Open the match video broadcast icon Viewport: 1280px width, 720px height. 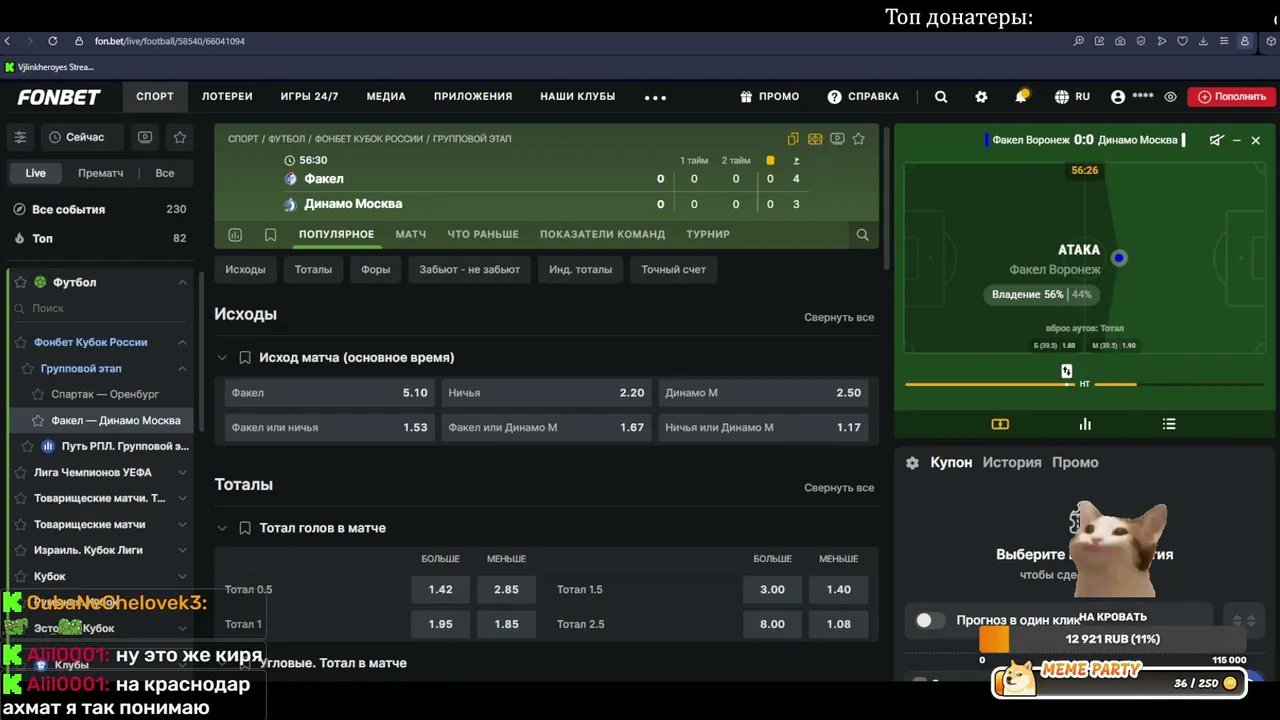[x=837, y=139]
